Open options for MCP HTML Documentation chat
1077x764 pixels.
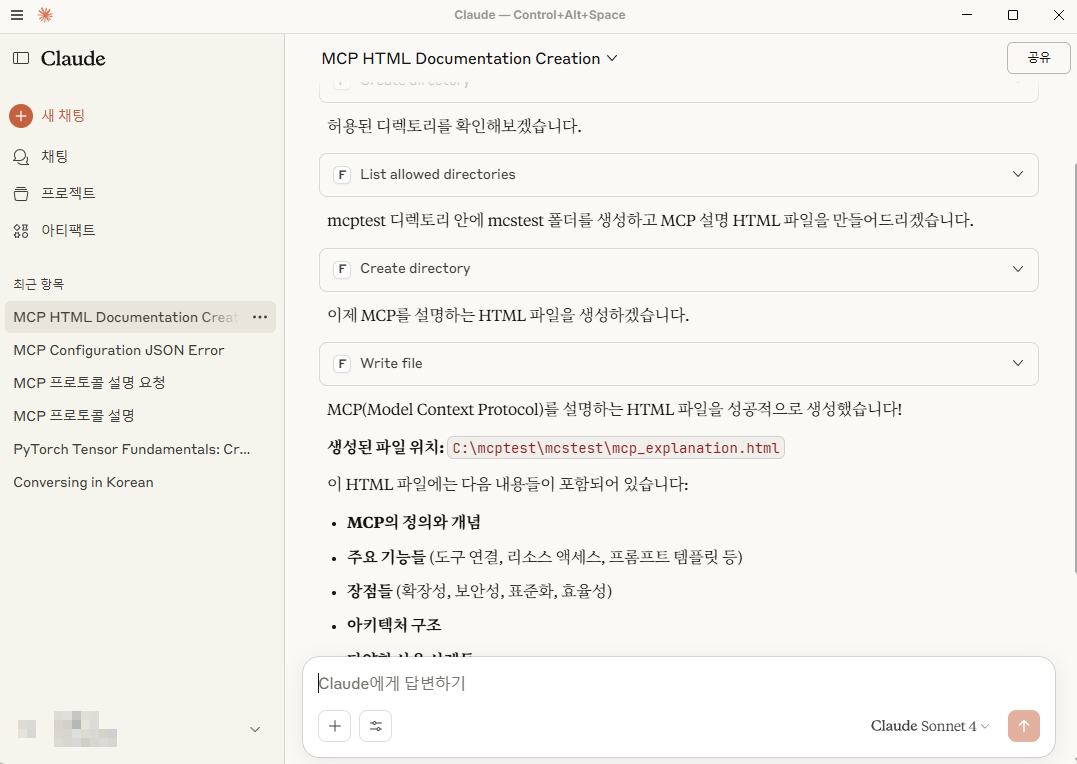260,317
